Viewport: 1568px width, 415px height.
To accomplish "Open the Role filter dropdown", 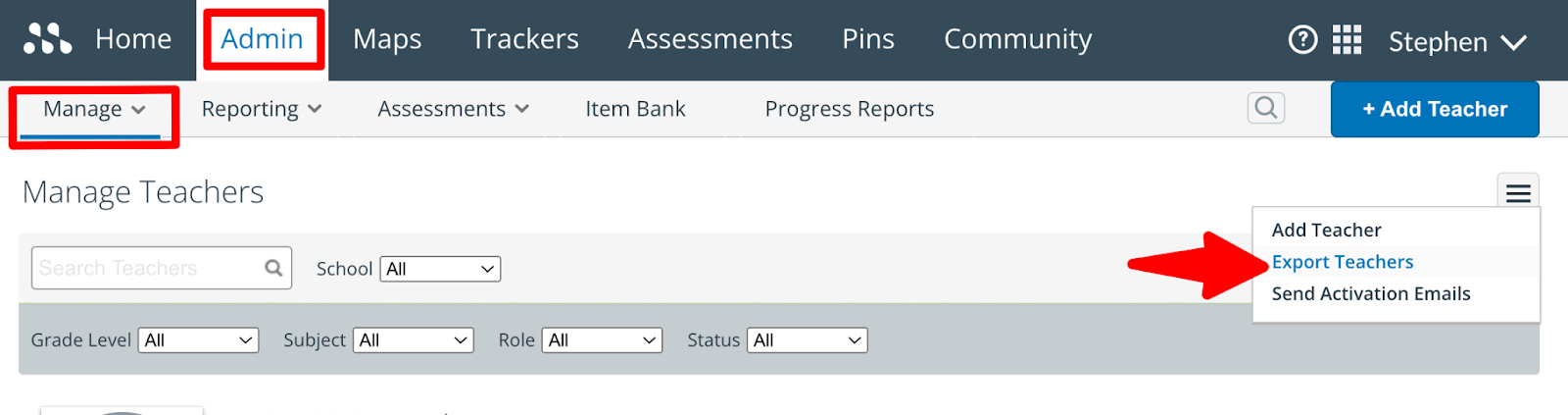I will (602, 340).
